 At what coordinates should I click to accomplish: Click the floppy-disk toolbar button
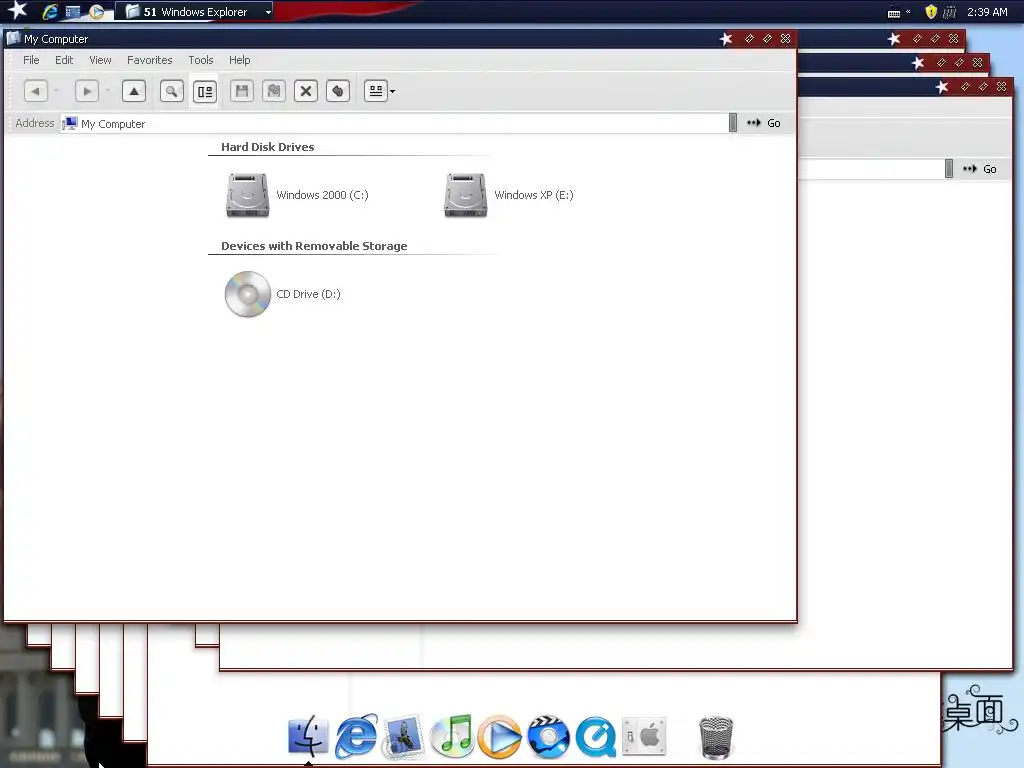tap(242, 91)
